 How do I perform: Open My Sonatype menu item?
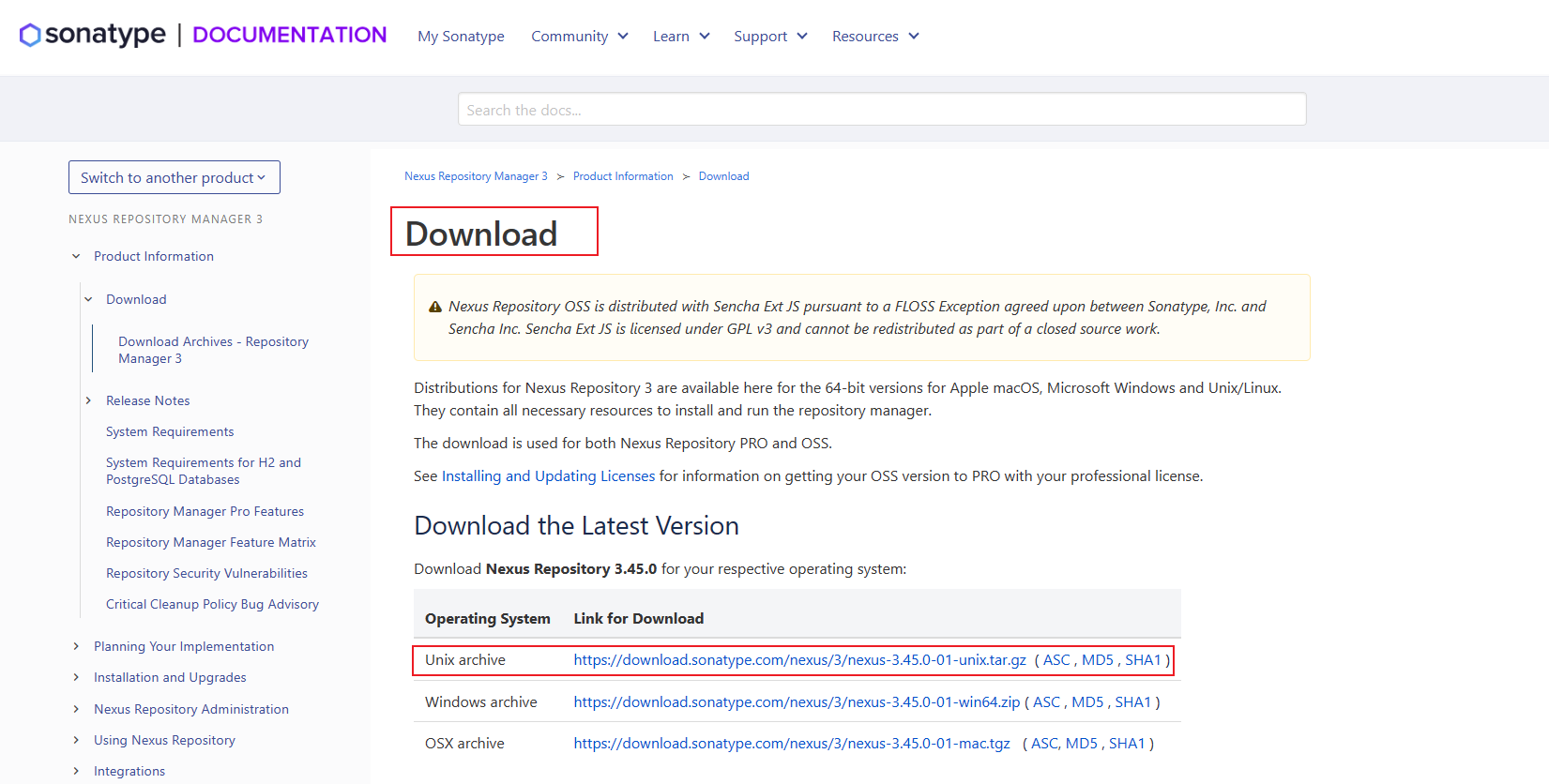pos(461,37)
